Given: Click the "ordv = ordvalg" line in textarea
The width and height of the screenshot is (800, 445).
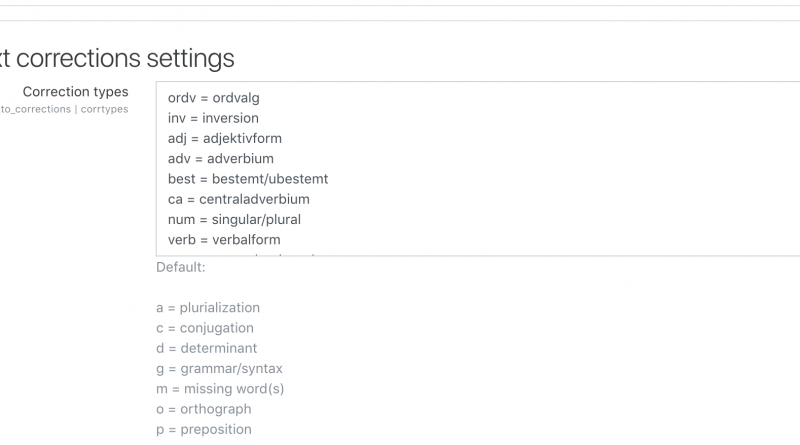Looking at the screenshot, I should tap(214, 98).
